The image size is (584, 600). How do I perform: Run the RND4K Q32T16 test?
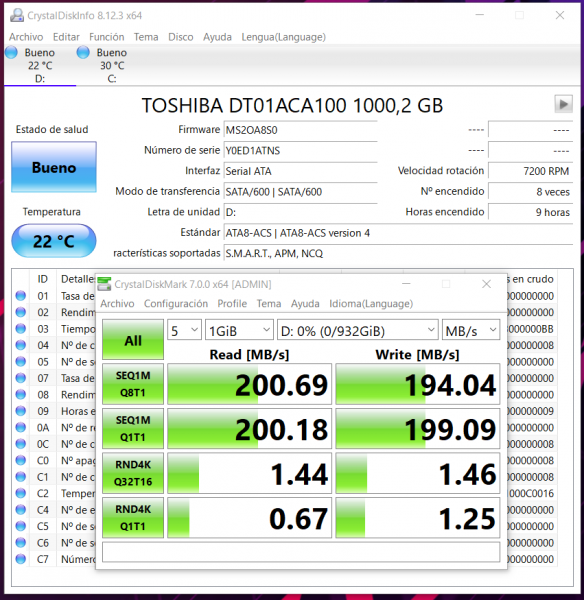click(133, 473)
